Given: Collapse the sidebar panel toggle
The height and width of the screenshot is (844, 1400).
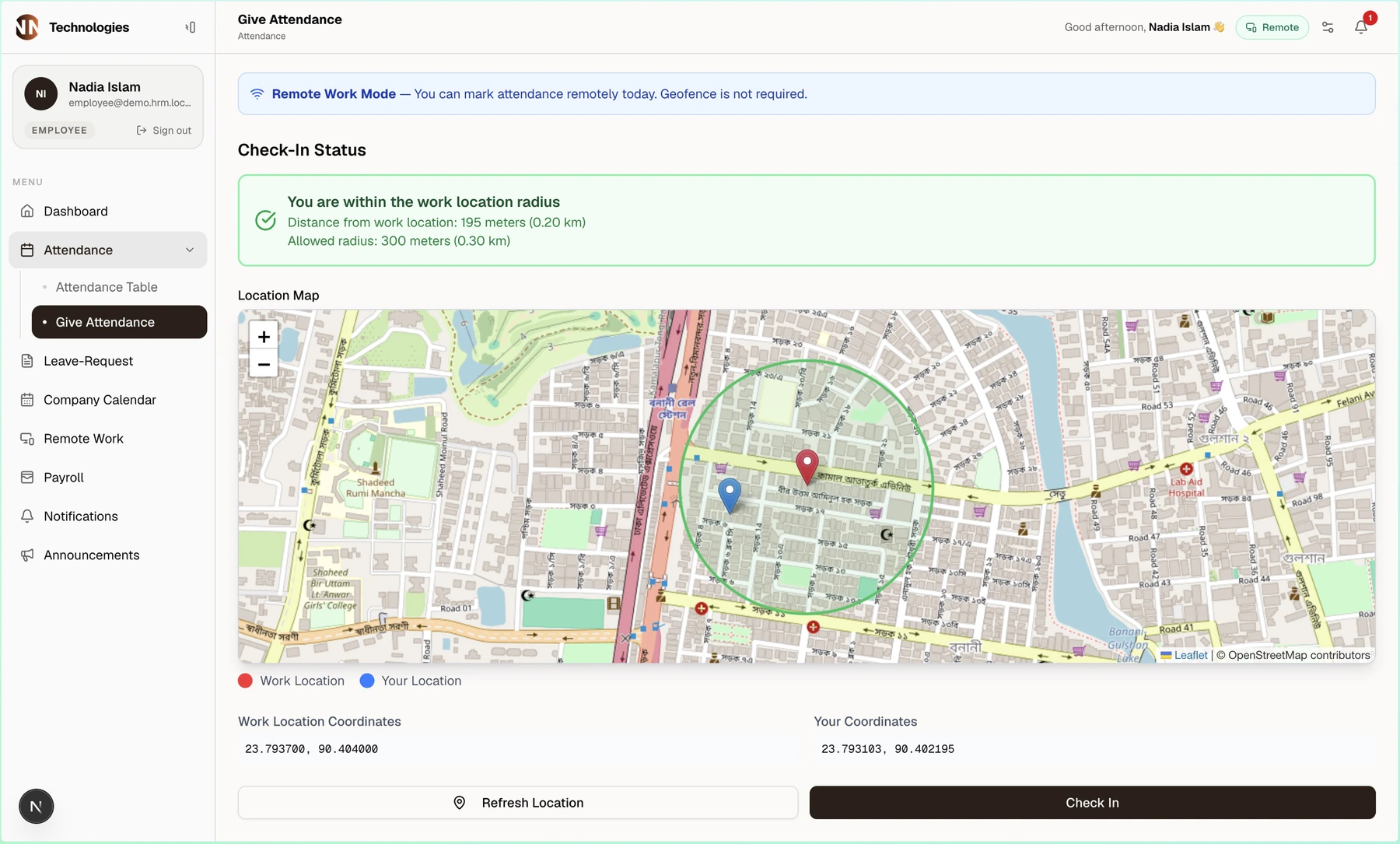Looking at the screenshot, I should (x=190, y=27).
